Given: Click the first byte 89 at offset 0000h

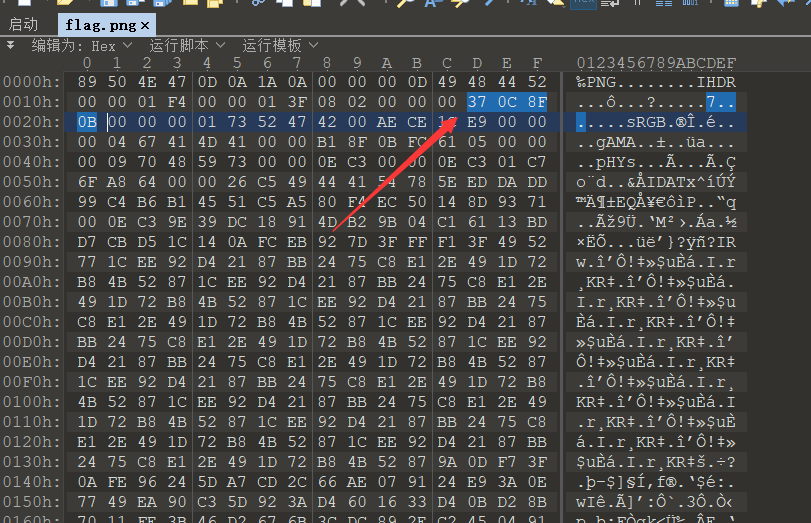Looking at the screenshot, I should [87, 82].
